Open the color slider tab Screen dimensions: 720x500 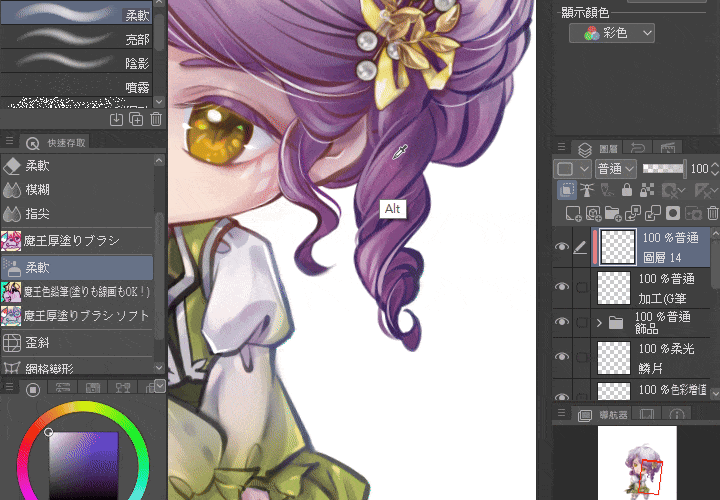pyautogui.click(x=62, y=388)
